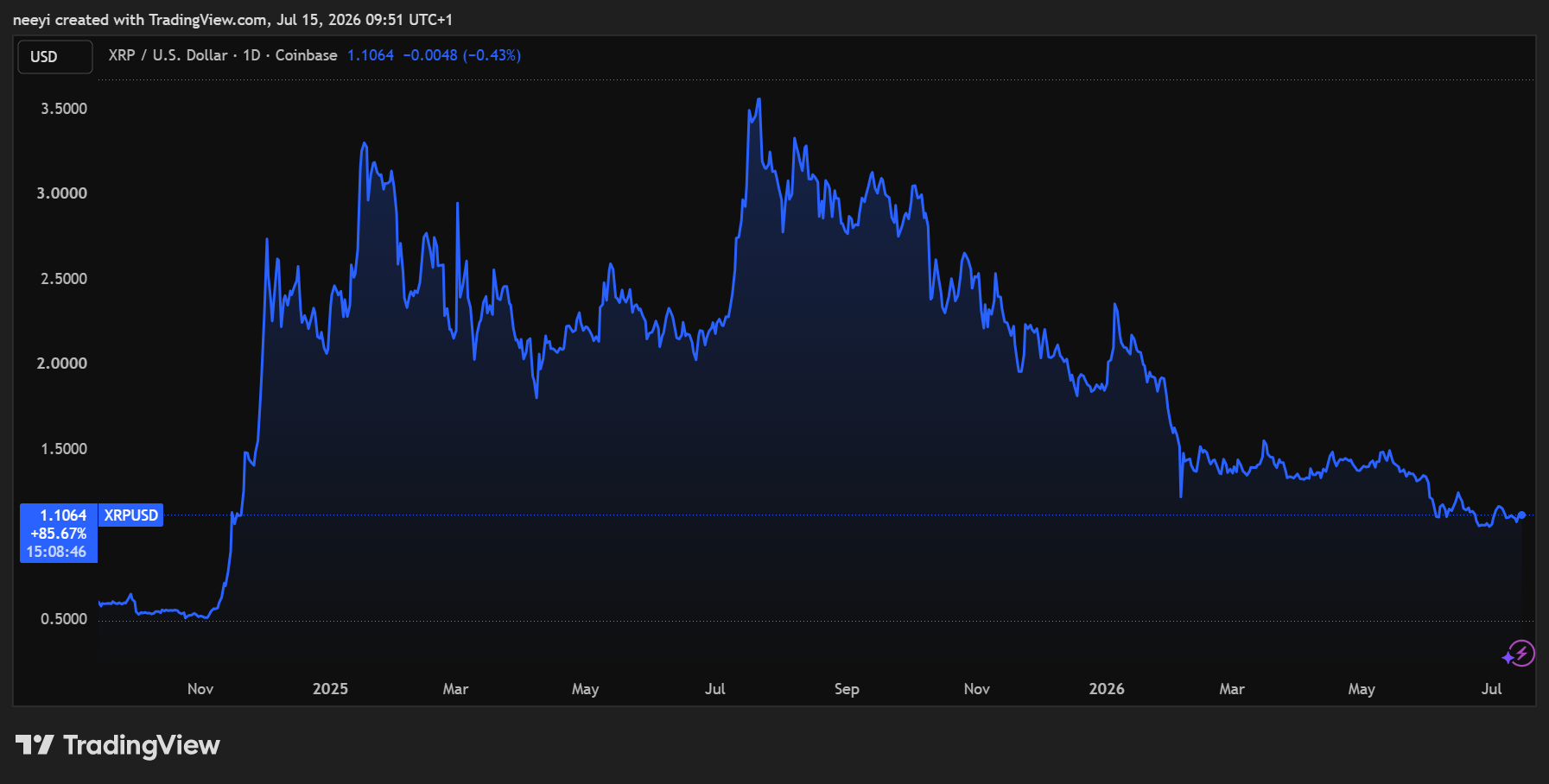Click the purple lightning bolt icon
1549x784 pixels.
1519,654
